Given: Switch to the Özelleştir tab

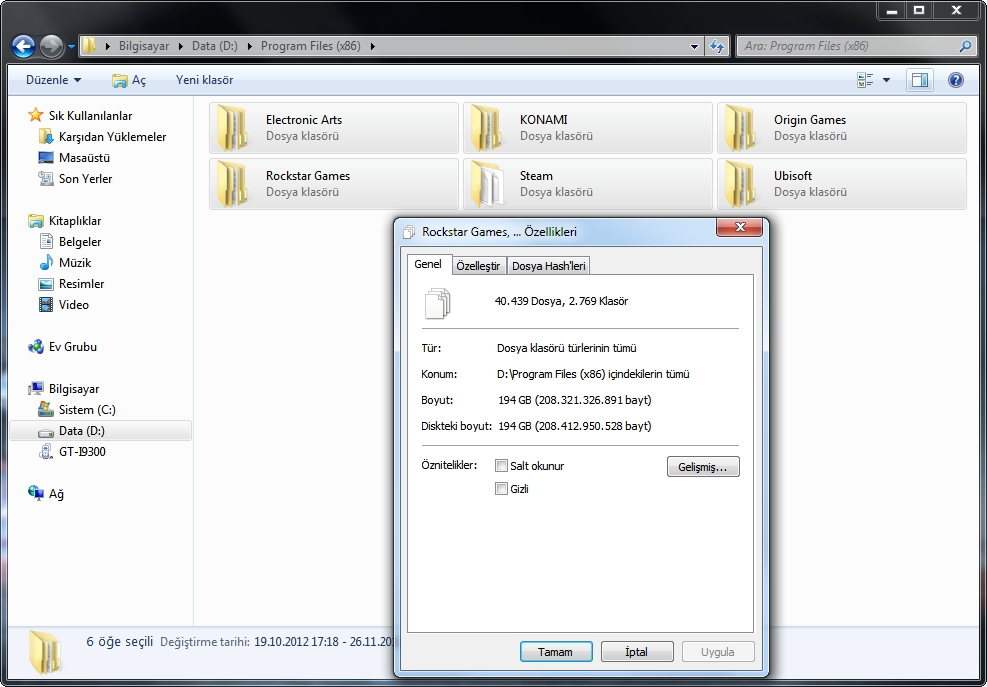Looking at the screenshot, I should [x=478, y=266].
